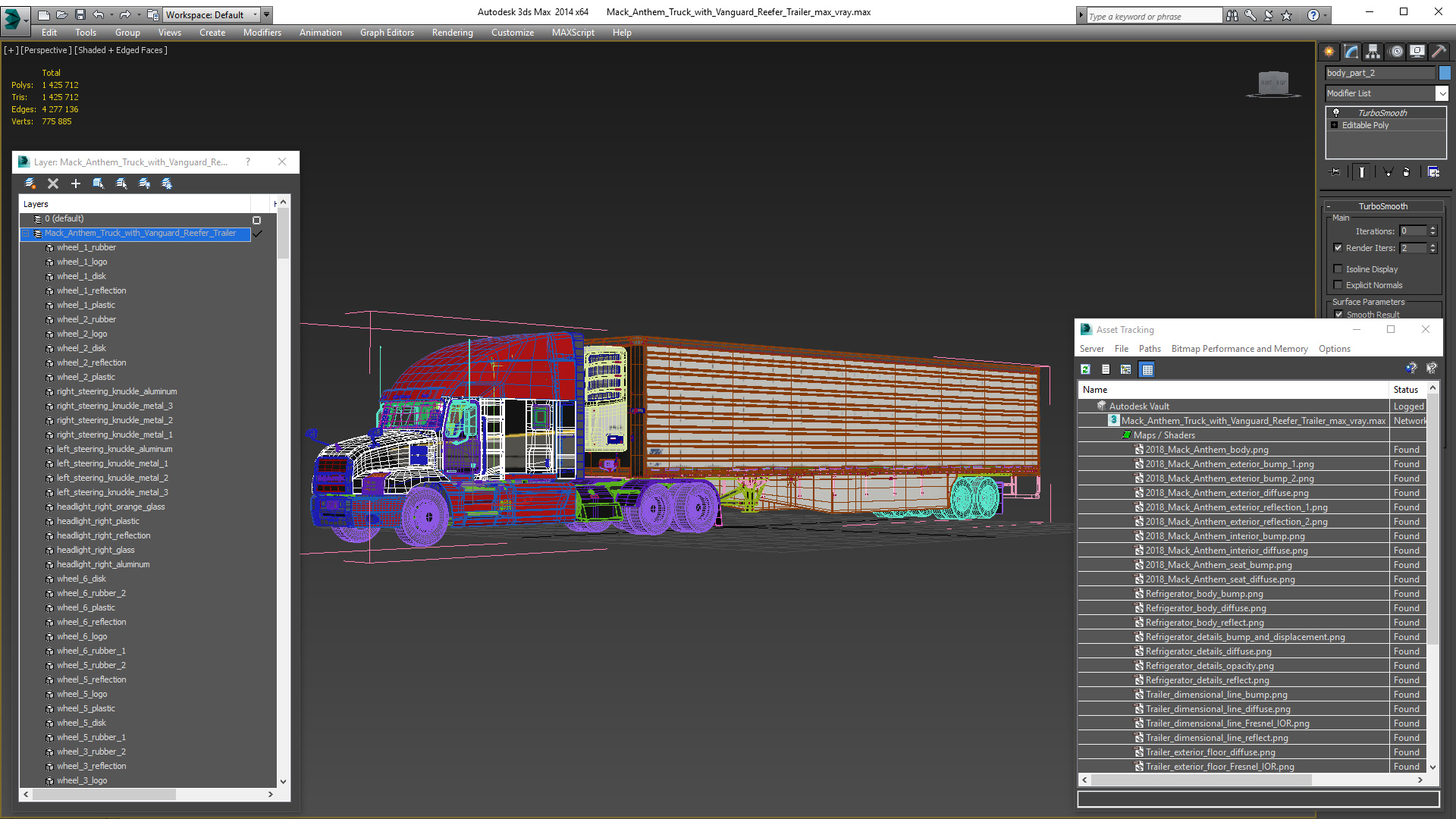Open the Modify command panel tab
The width and height of the screenshot is (1456, 819).
pyautogui.click(x=1351, y=52)
